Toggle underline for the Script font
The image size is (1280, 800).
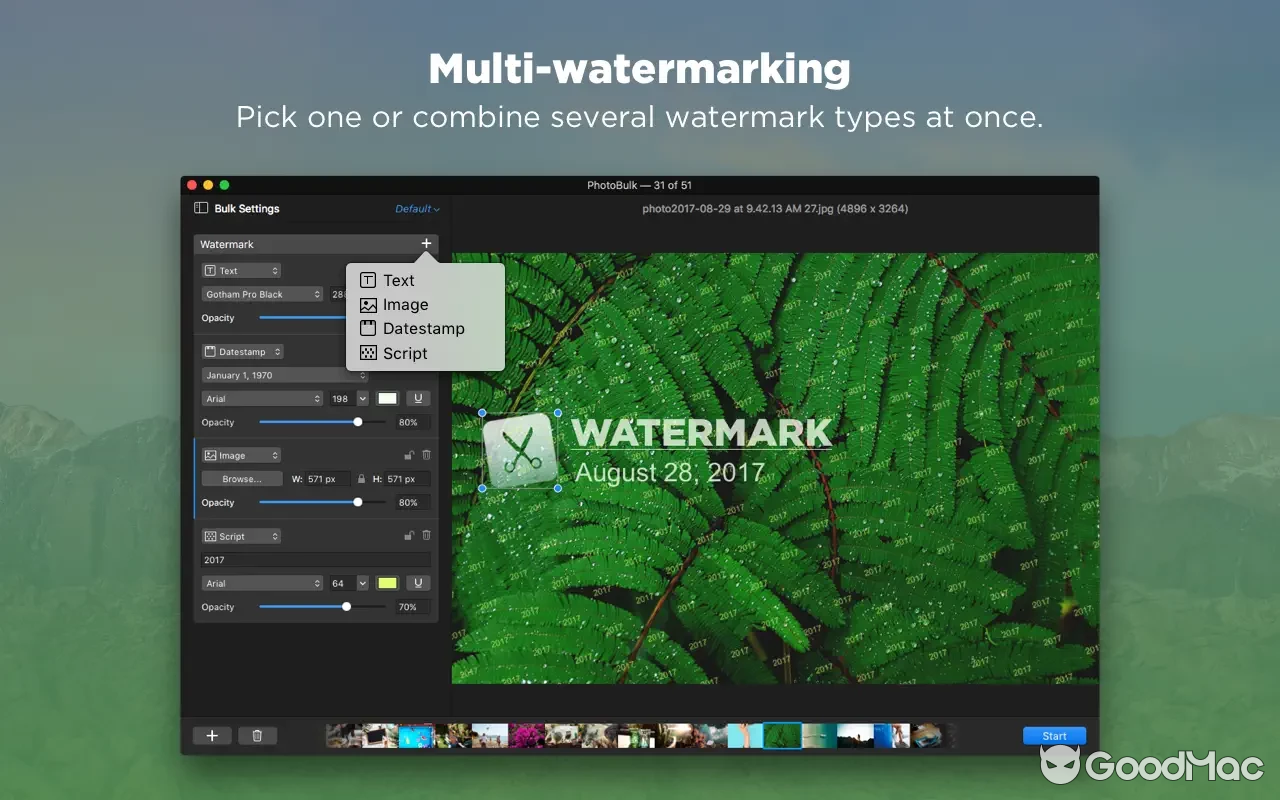[x=418, y=583]
